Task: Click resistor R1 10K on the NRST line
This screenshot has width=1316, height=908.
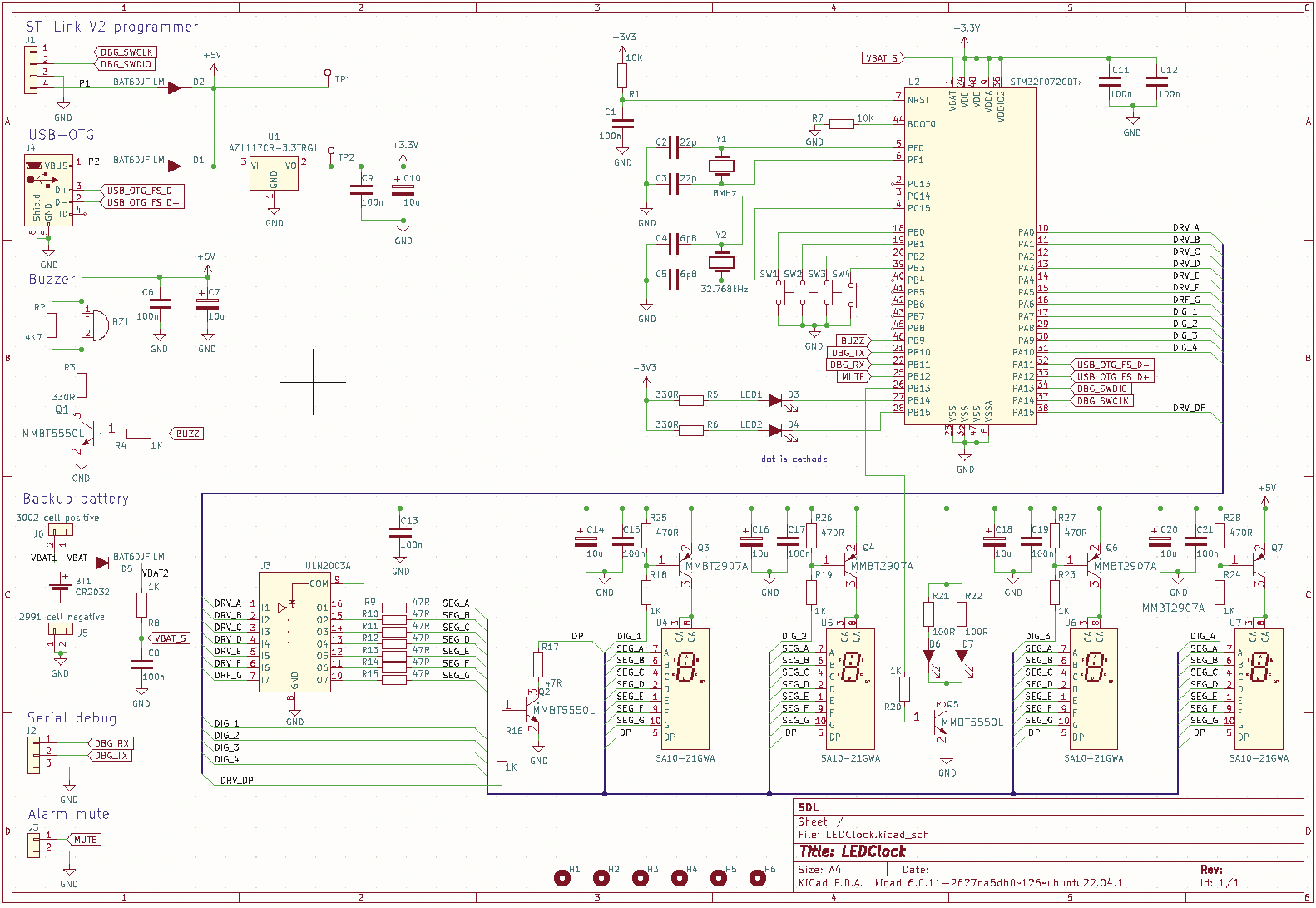Action: point(622,76)
